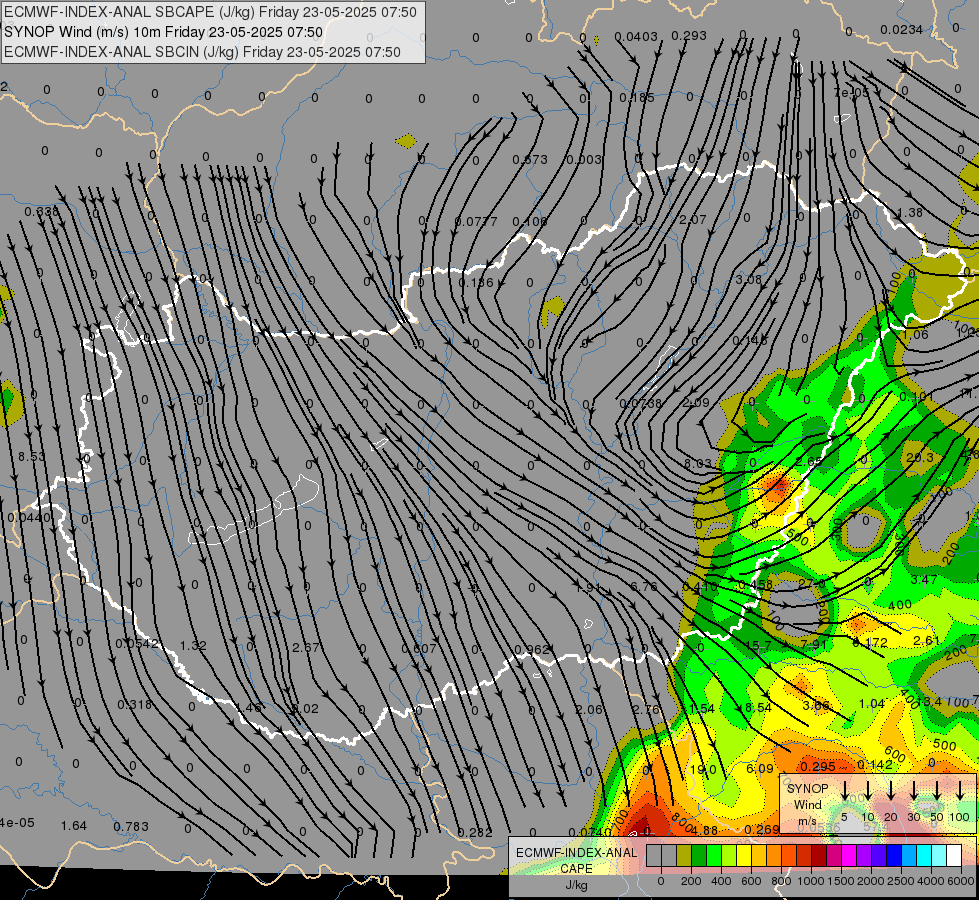Click the map value 1.38
This screenshot has height=900, width=979.
click(909, 212)
